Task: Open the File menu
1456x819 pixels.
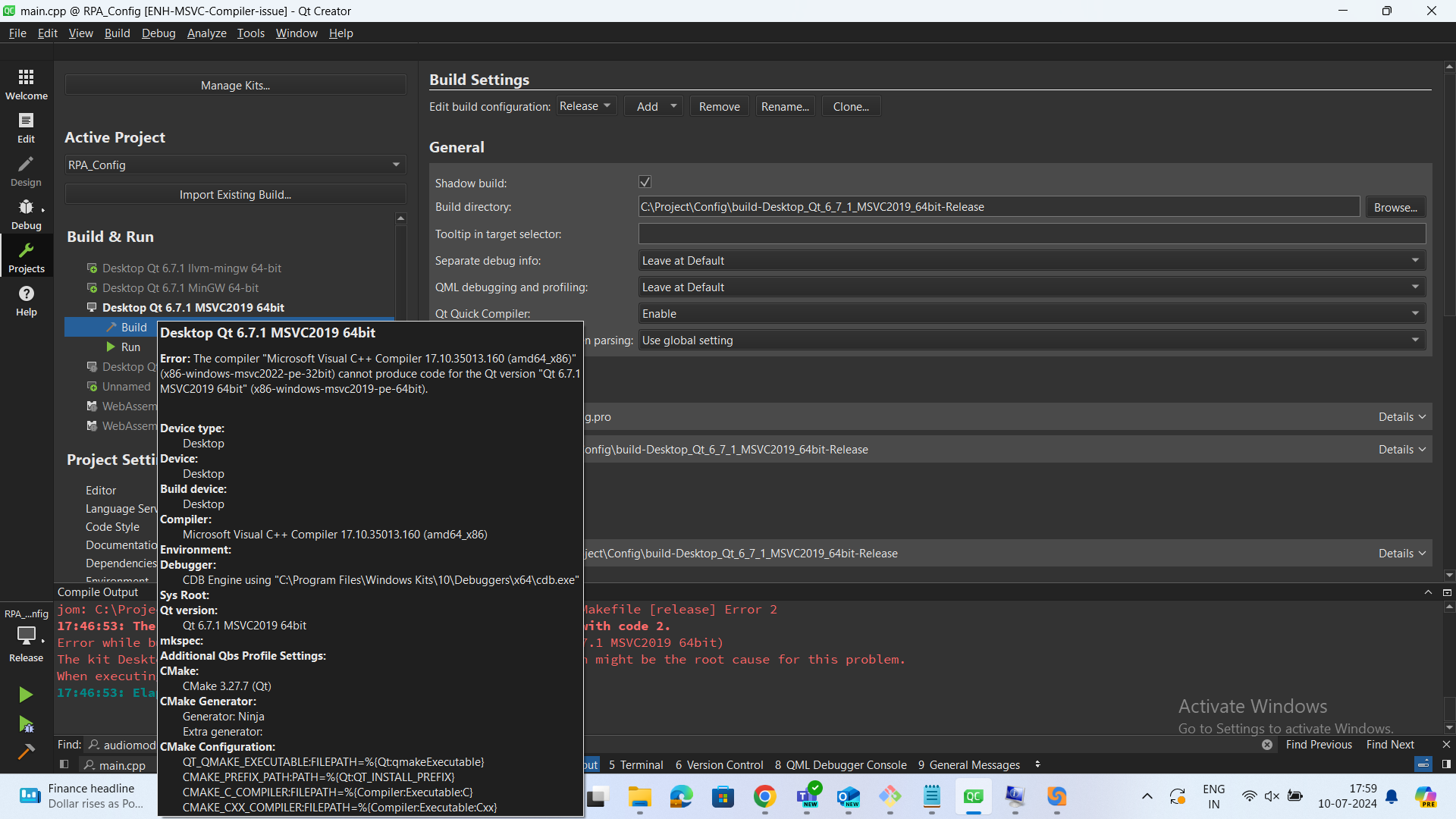Action: coord(17,33)
